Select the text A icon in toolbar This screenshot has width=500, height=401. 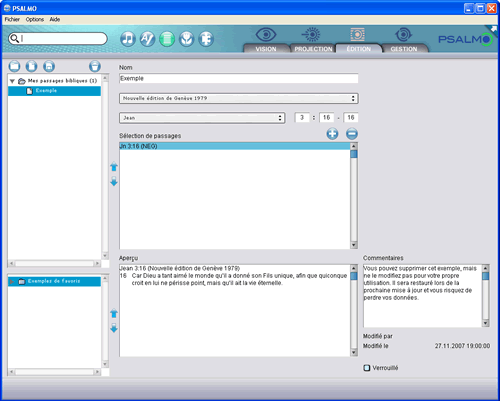click(x=147, y=39)
